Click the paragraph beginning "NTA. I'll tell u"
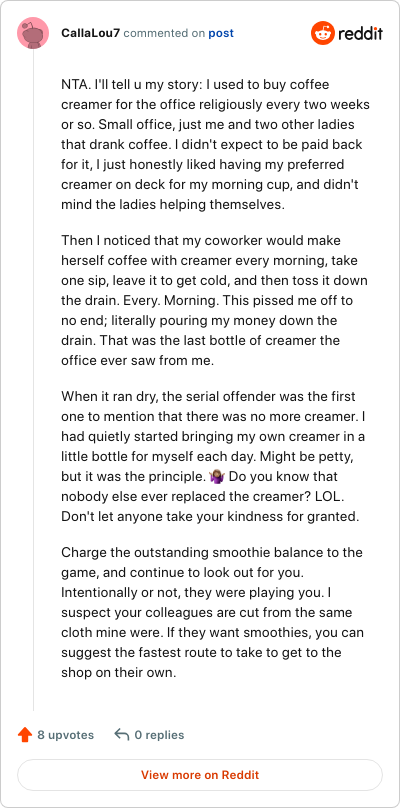Screen dimensions: 400x808 point(215,144)
